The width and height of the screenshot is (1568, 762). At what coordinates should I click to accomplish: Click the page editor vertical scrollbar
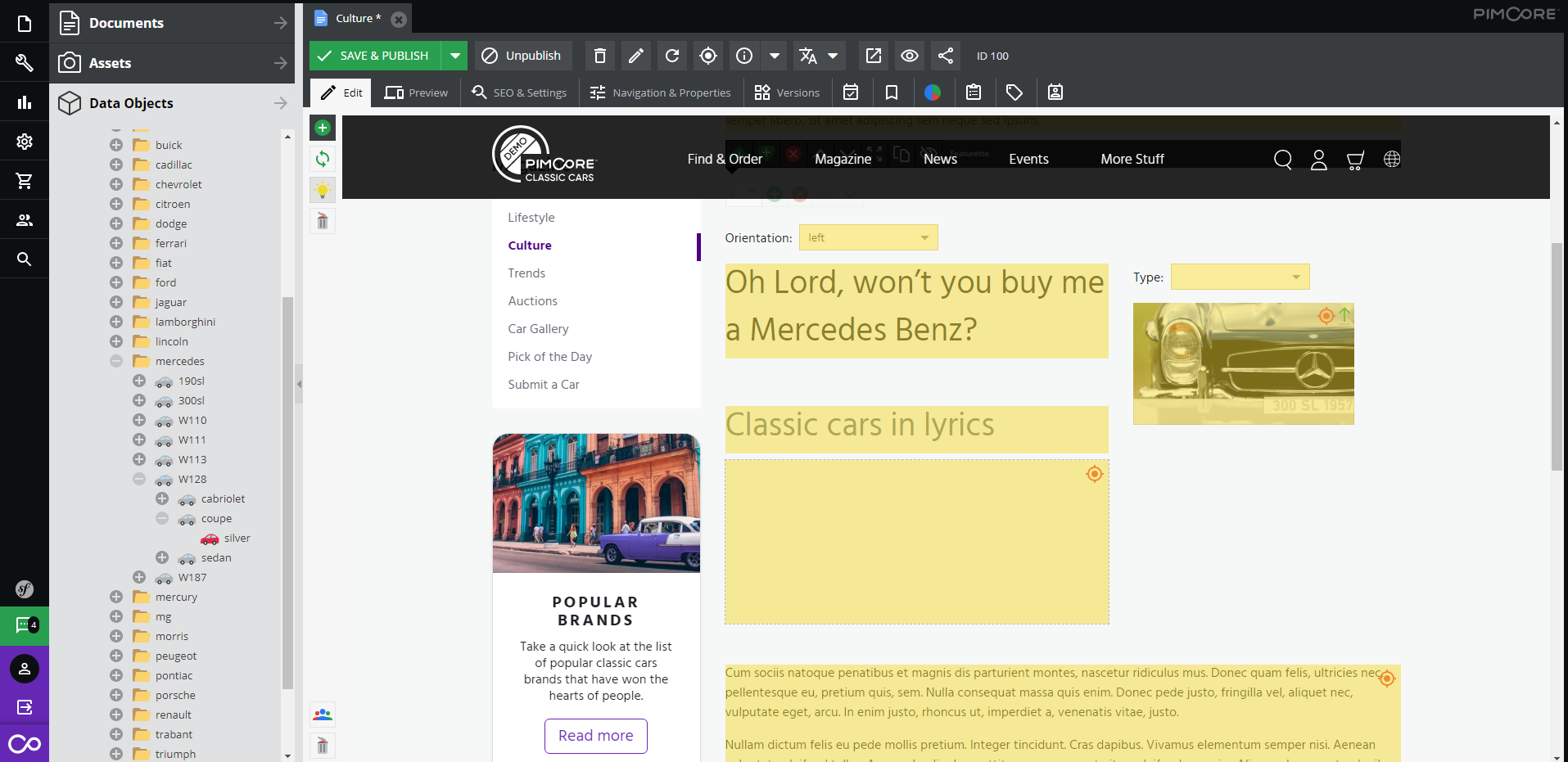[x=1557, y=356]
